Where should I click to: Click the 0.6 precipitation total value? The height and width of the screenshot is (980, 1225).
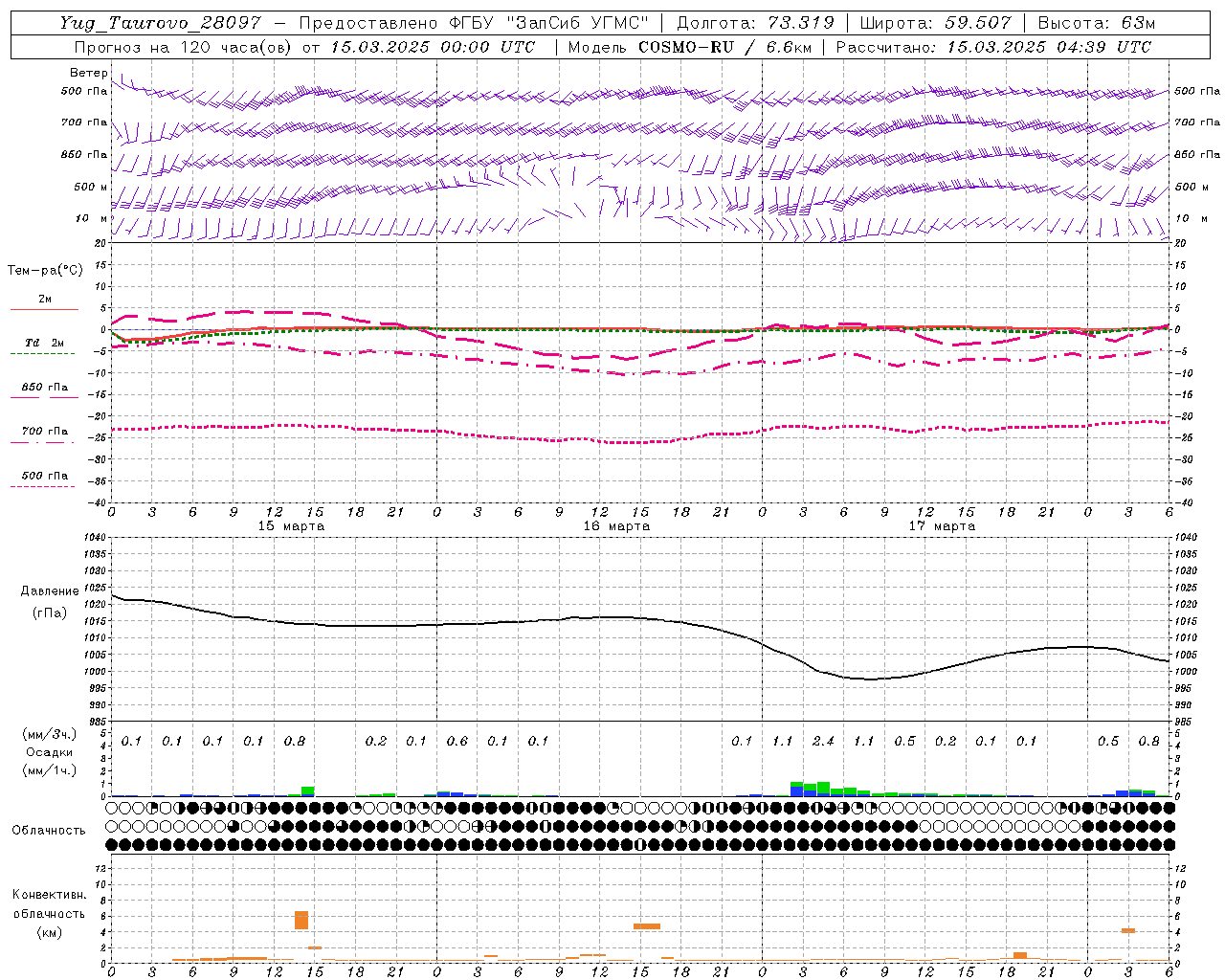[457, 741]
